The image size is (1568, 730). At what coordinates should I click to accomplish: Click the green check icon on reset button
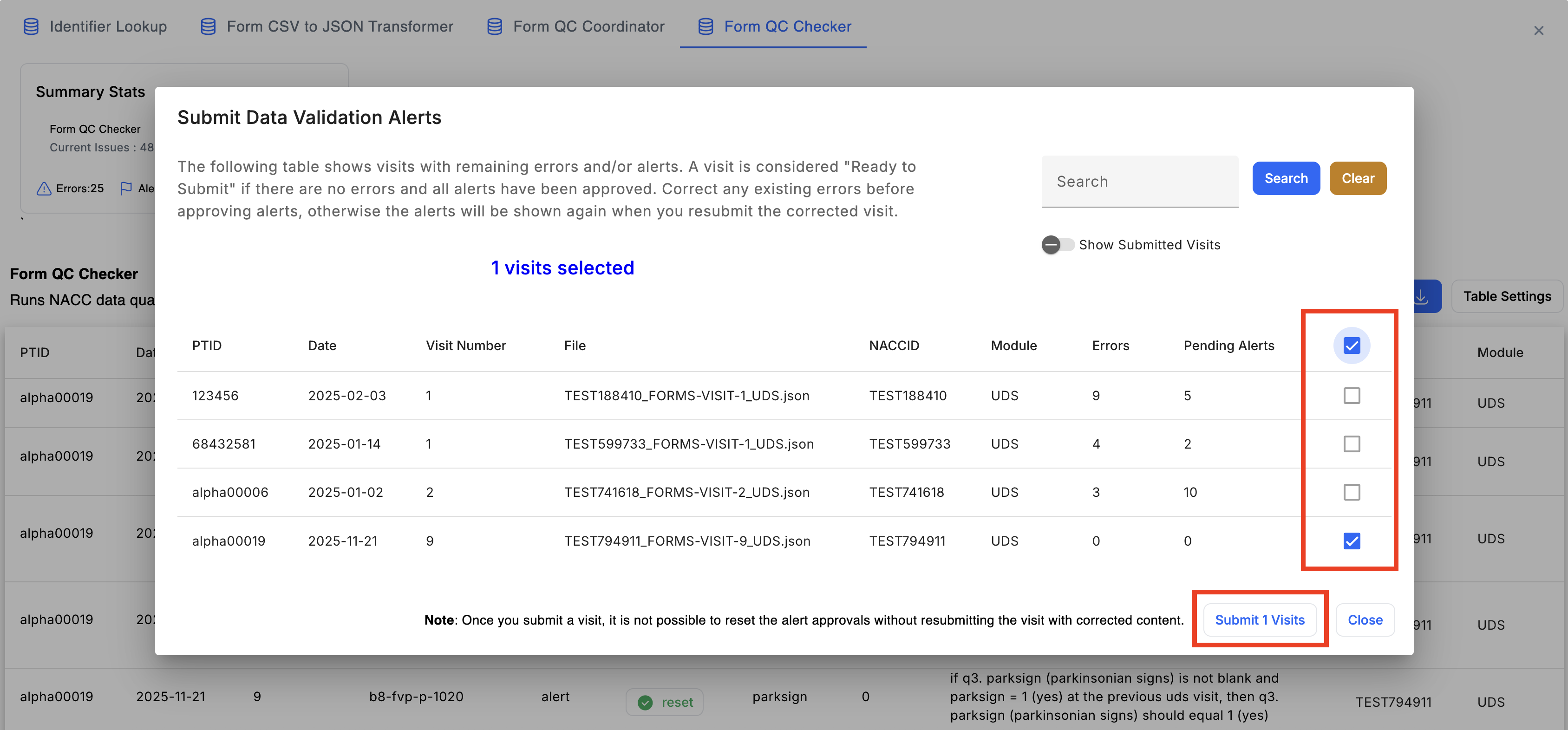pyautogui.click(x=645, y=703)
